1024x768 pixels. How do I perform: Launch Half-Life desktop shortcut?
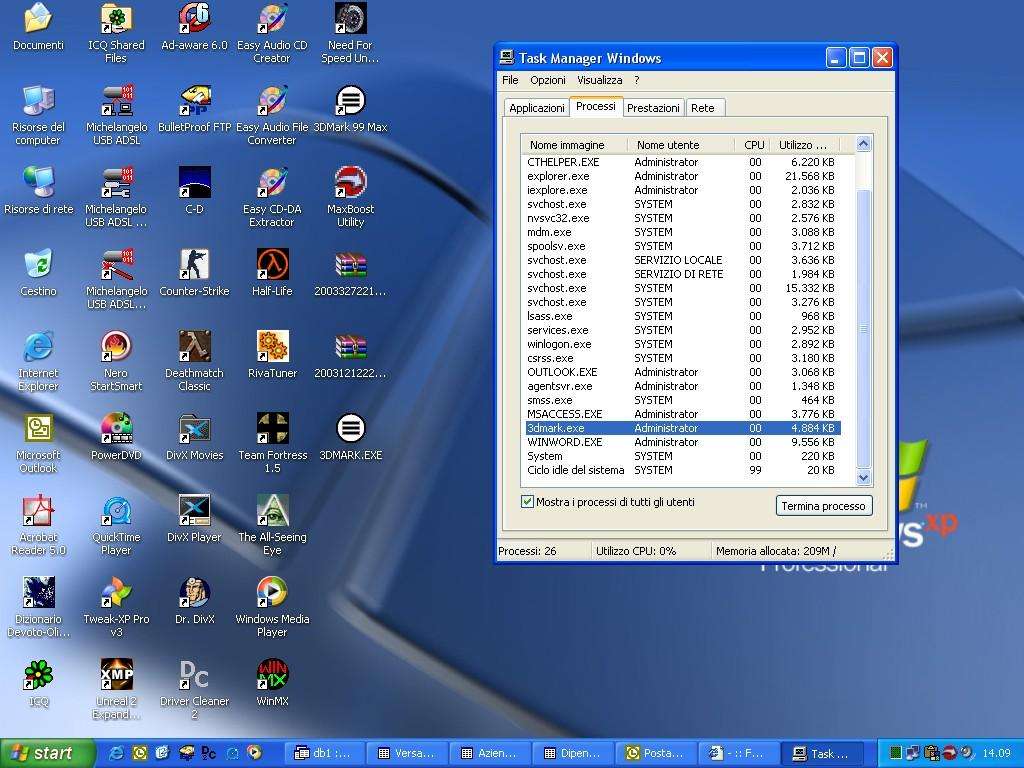tap(272, 274)
